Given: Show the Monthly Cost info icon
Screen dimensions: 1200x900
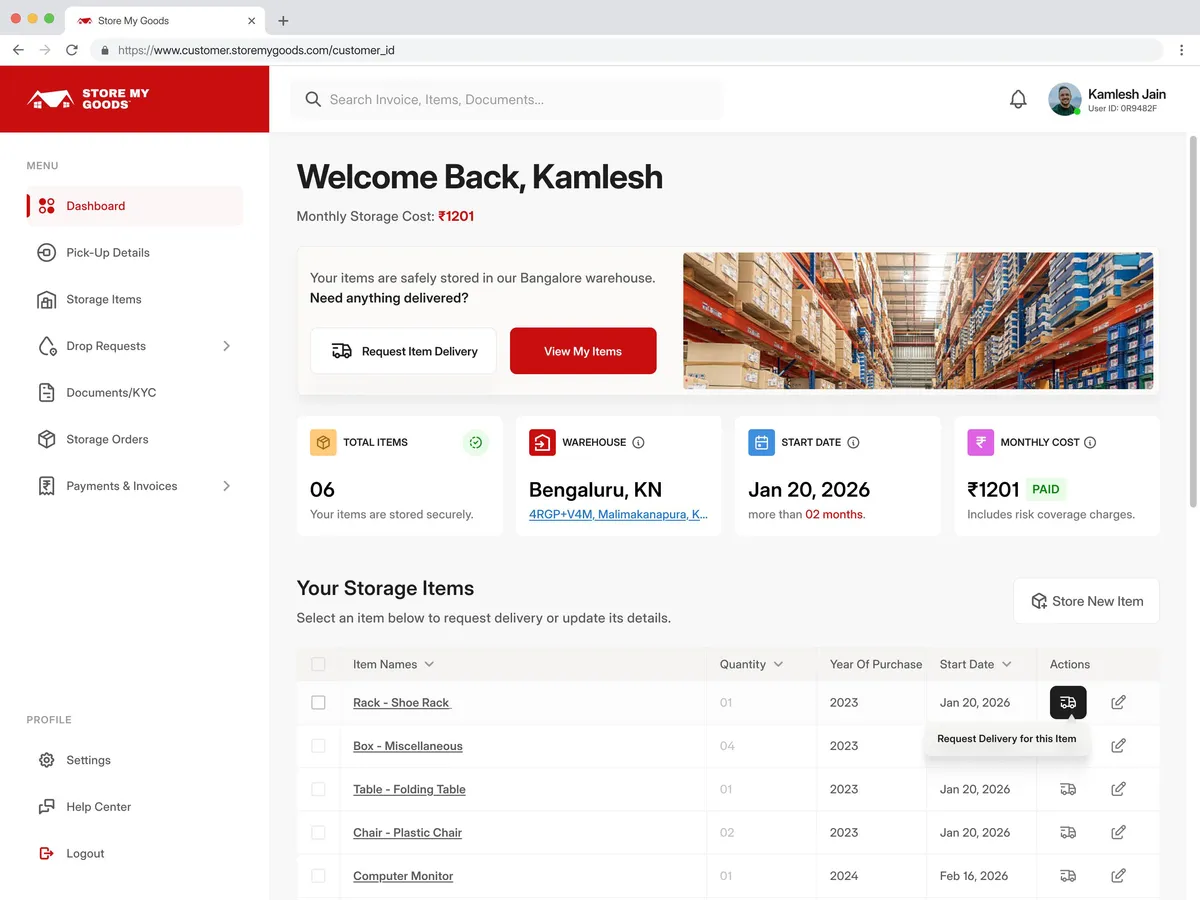Looking at the screenshot, I should point(1090,442).
